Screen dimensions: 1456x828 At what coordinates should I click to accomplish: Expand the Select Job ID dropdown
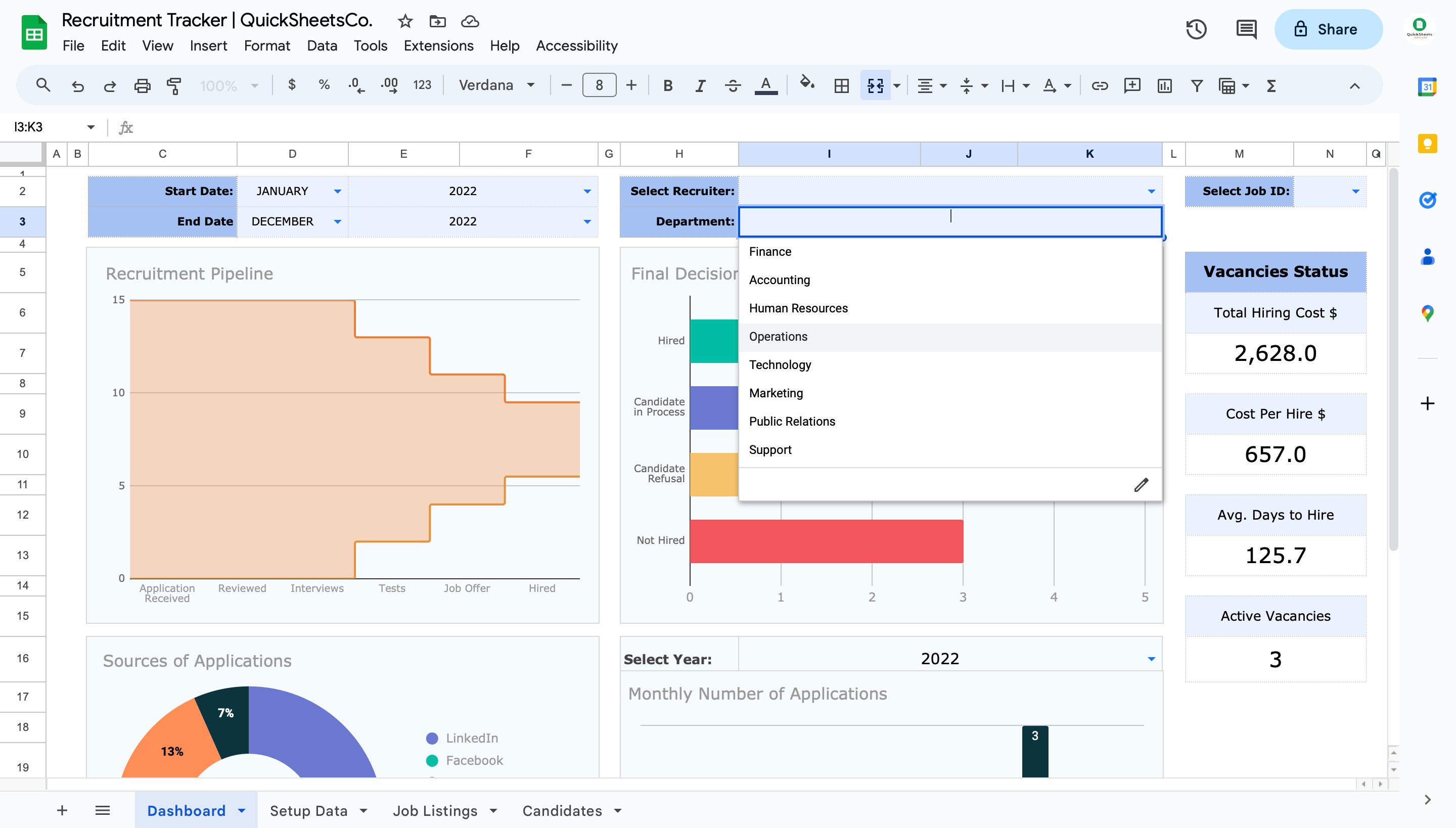(x=1355, y=191)
